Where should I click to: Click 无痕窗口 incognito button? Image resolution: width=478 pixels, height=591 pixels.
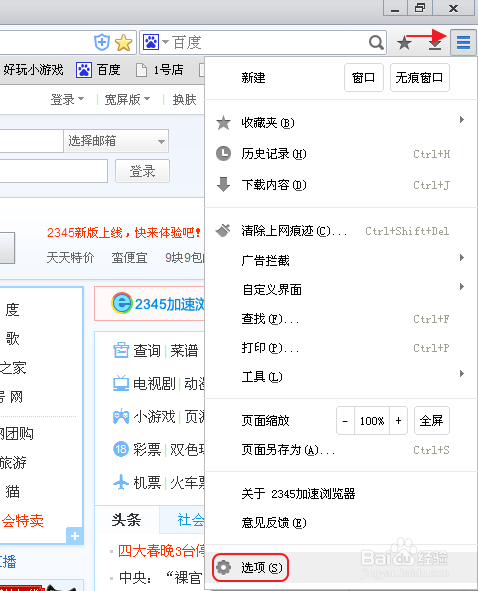point(420,78)
